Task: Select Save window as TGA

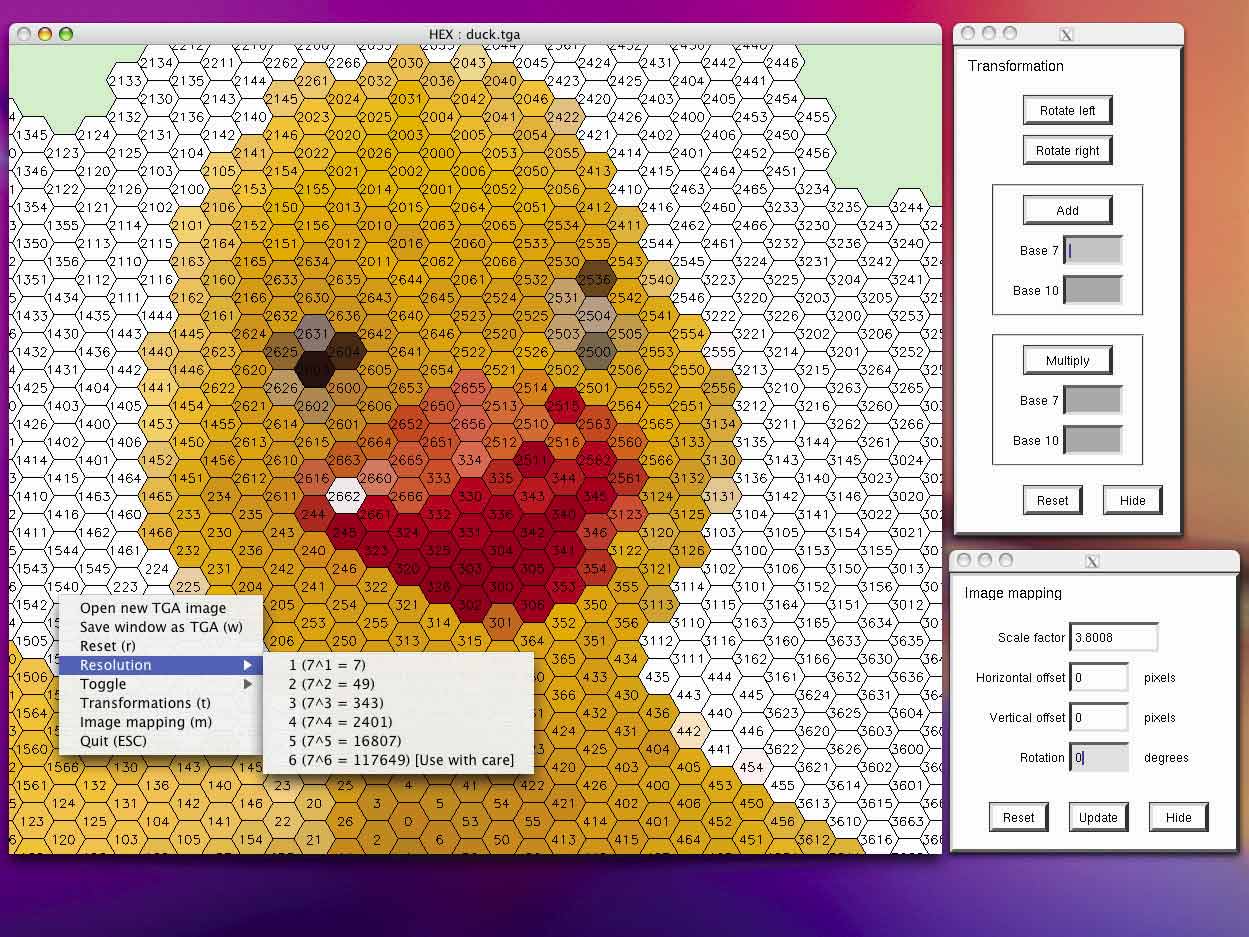Action: [x=161, y=627]
